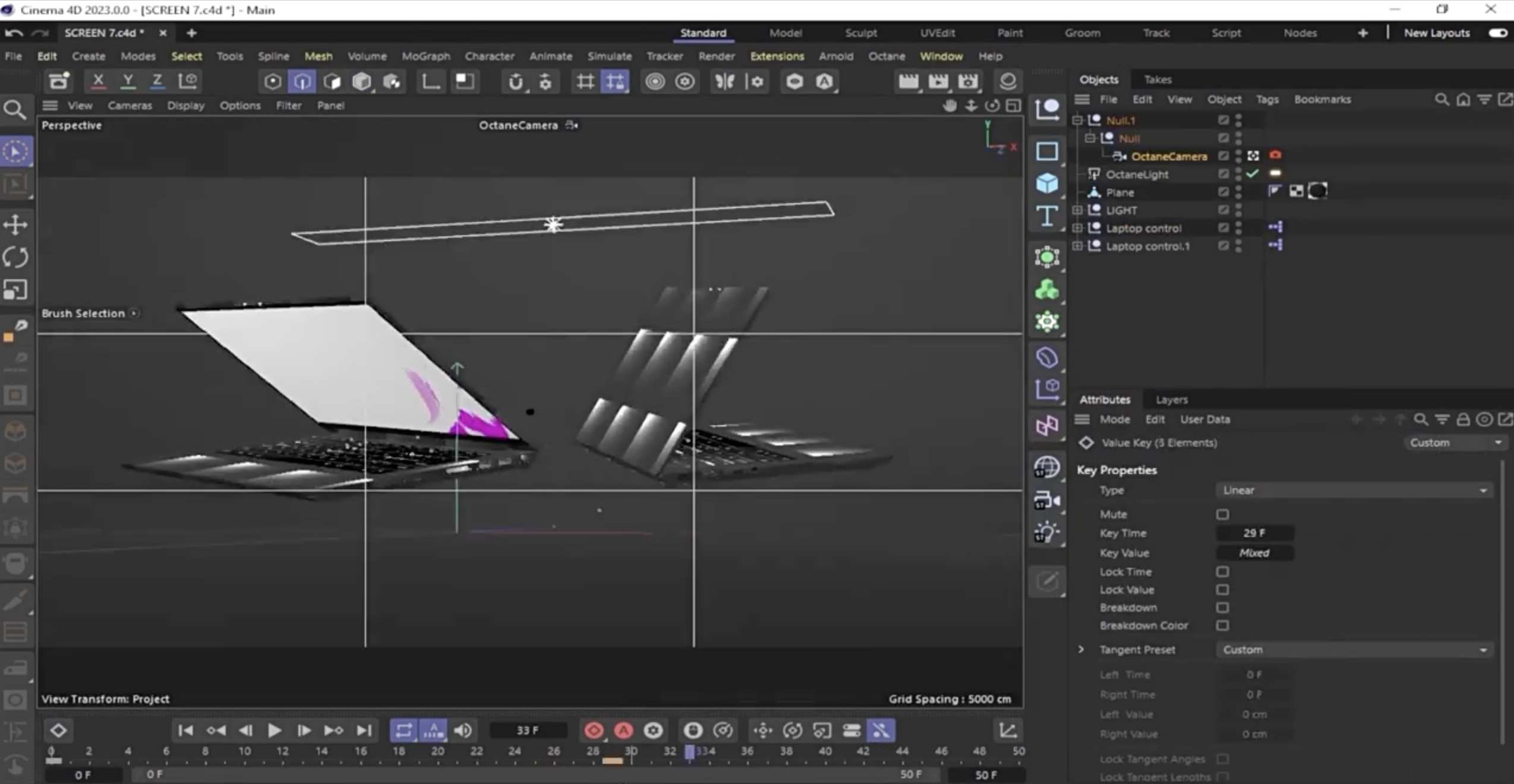Open the MoGraph menu
Viewport: 1514px width, 784px height.
pos(425,56)
